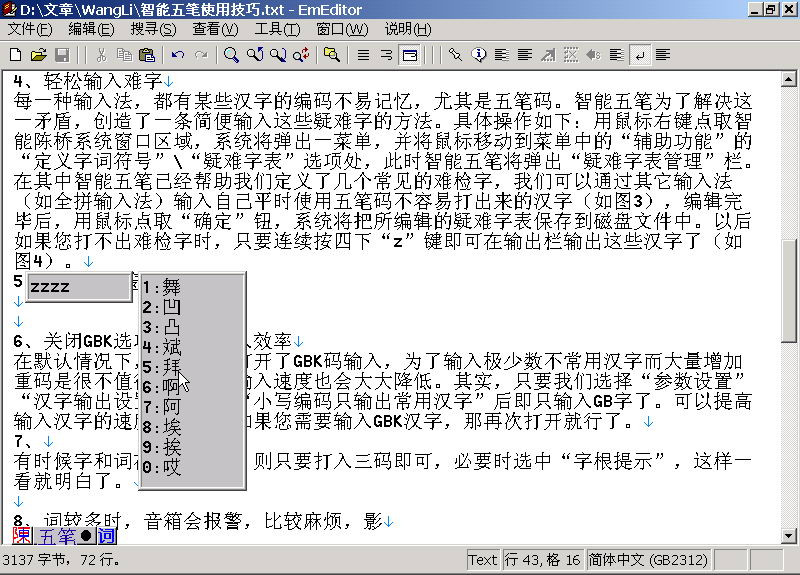Click the vertical scrollbar thumb
This screenshot has height=575, width=800.
pyautogui.click(x=788, y=291)
